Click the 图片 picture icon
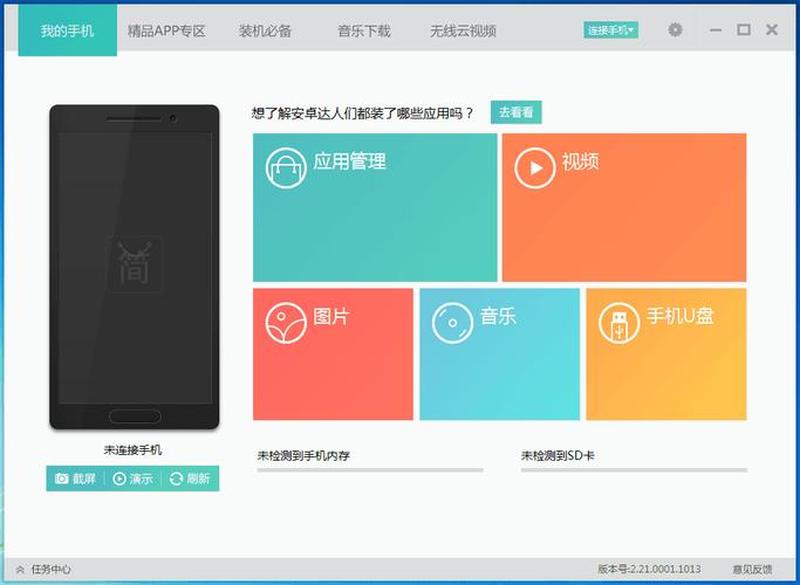The image size is (800, 585). (286, 323)
